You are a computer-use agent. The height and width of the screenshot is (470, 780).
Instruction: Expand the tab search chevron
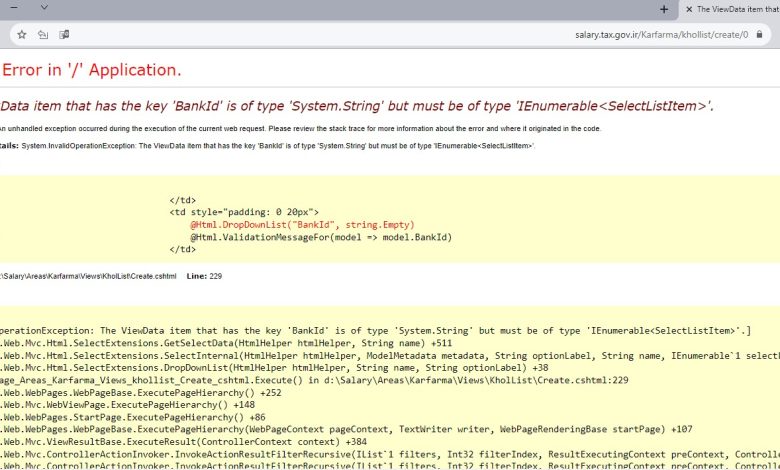coord(44,8)
